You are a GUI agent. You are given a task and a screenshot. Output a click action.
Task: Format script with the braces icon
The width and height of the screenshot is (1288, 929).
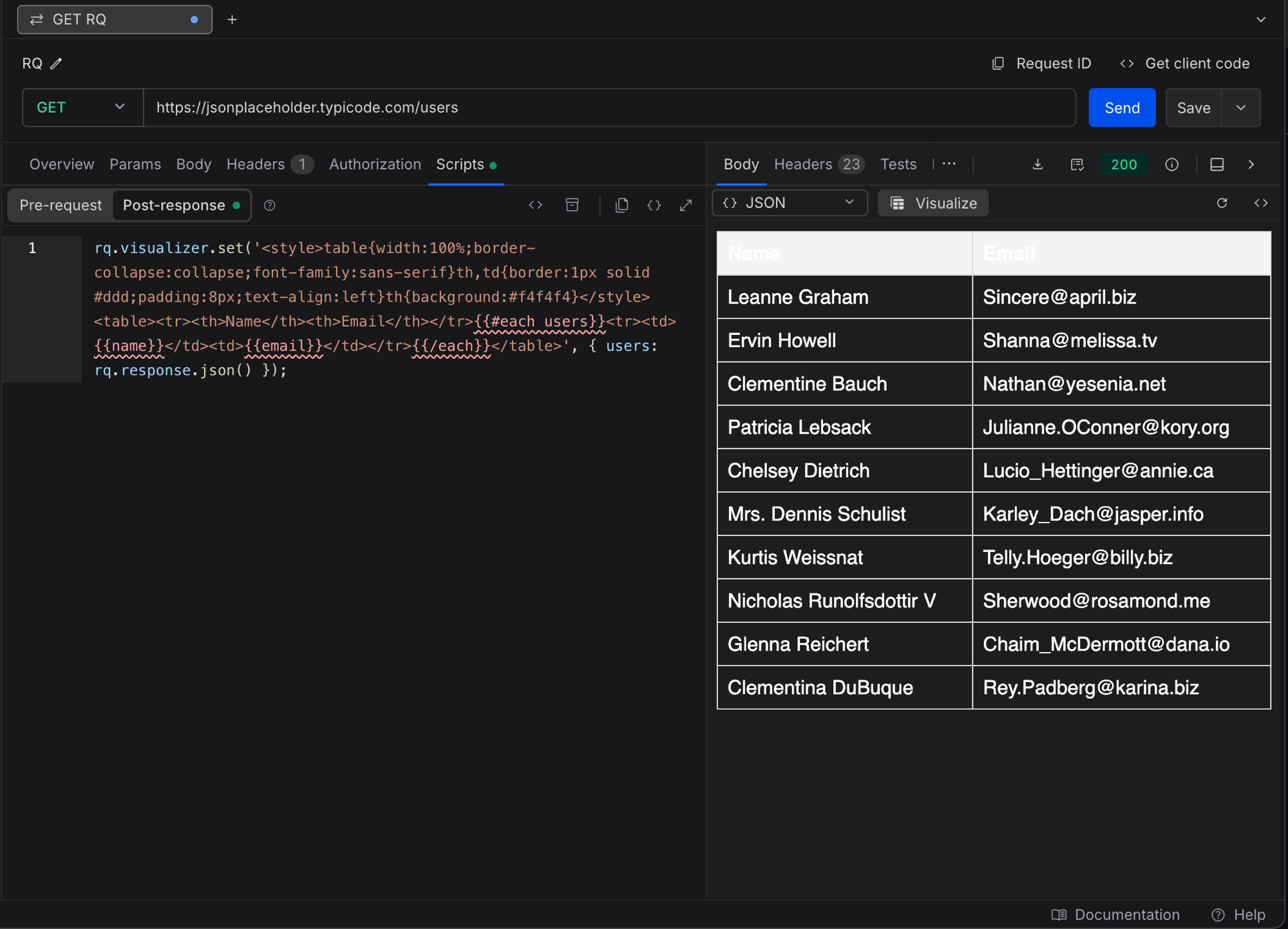pyautogui.click(x=654, y=206)
